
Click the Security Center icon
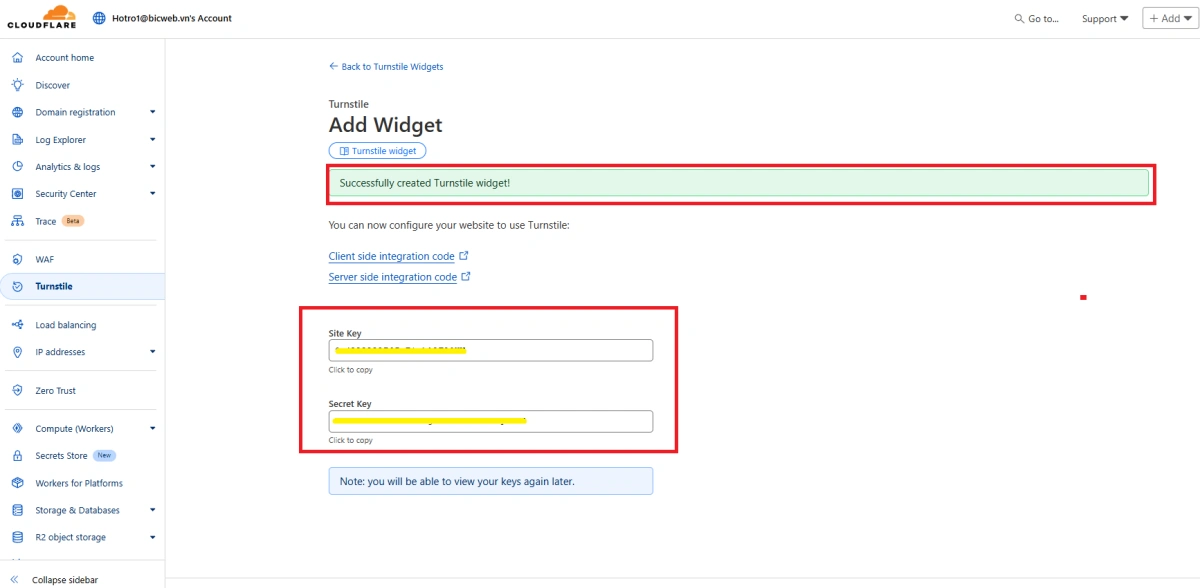17,194
